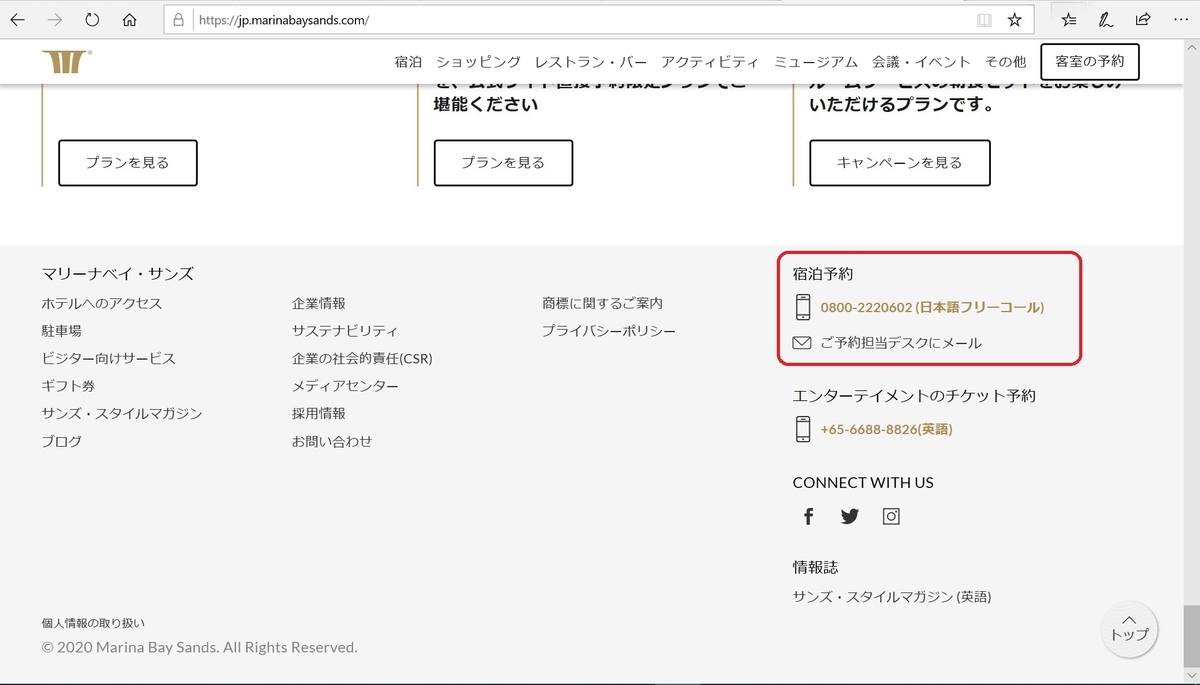Open the Favorites hub icon
The image size is (1200, 685).
1069,20
